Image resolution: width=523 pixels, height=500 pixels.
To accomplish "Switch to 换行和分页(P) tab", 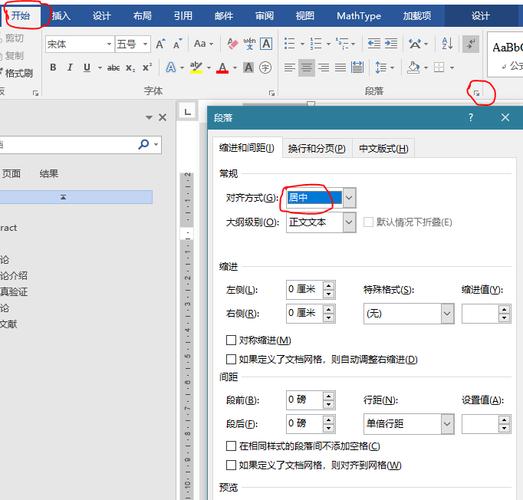I will (x=317, y=148).
